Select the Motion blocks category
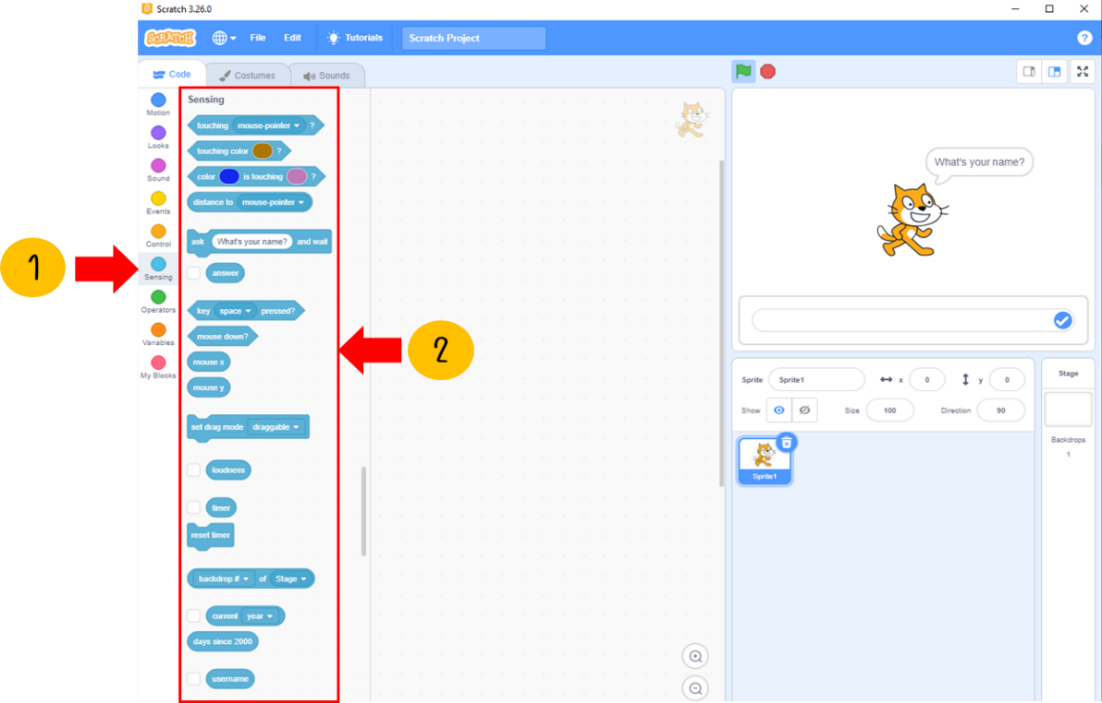The height and width of the screenshot is (703, 1102). pos(158,101)
